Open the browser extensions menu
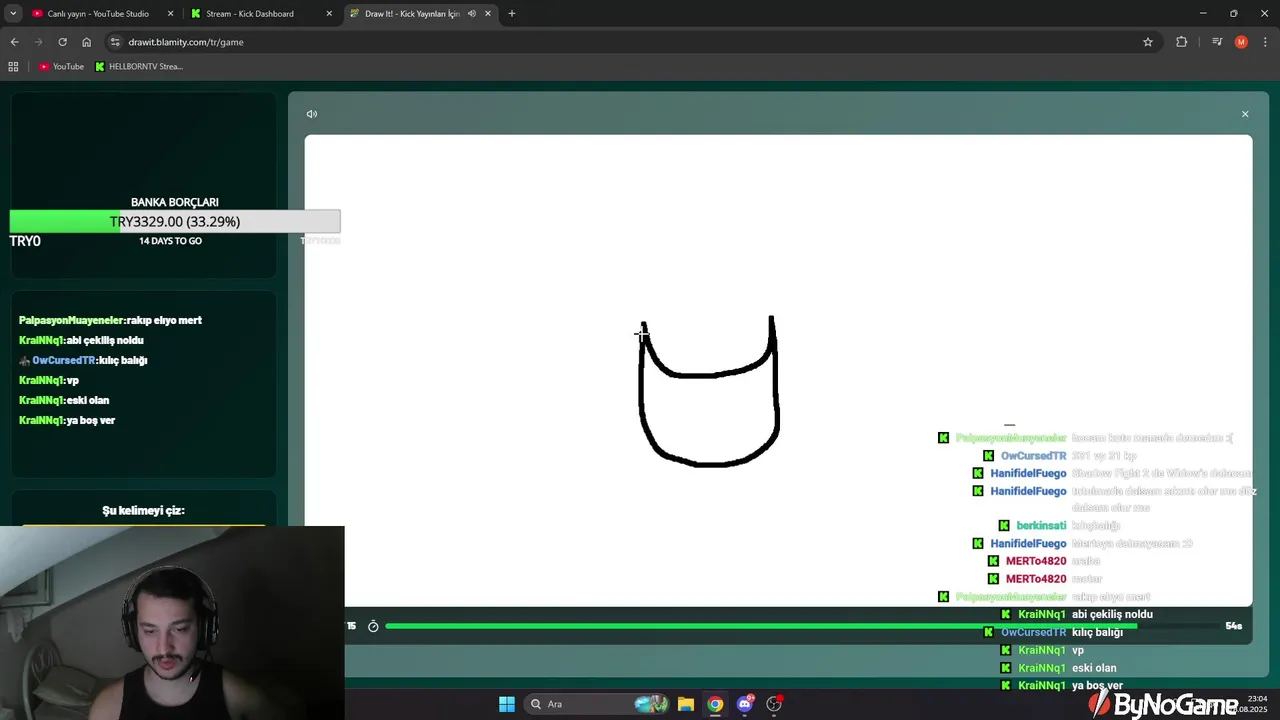The height and width of the screenshot is (720, 1280). [x=1181, y=42]
